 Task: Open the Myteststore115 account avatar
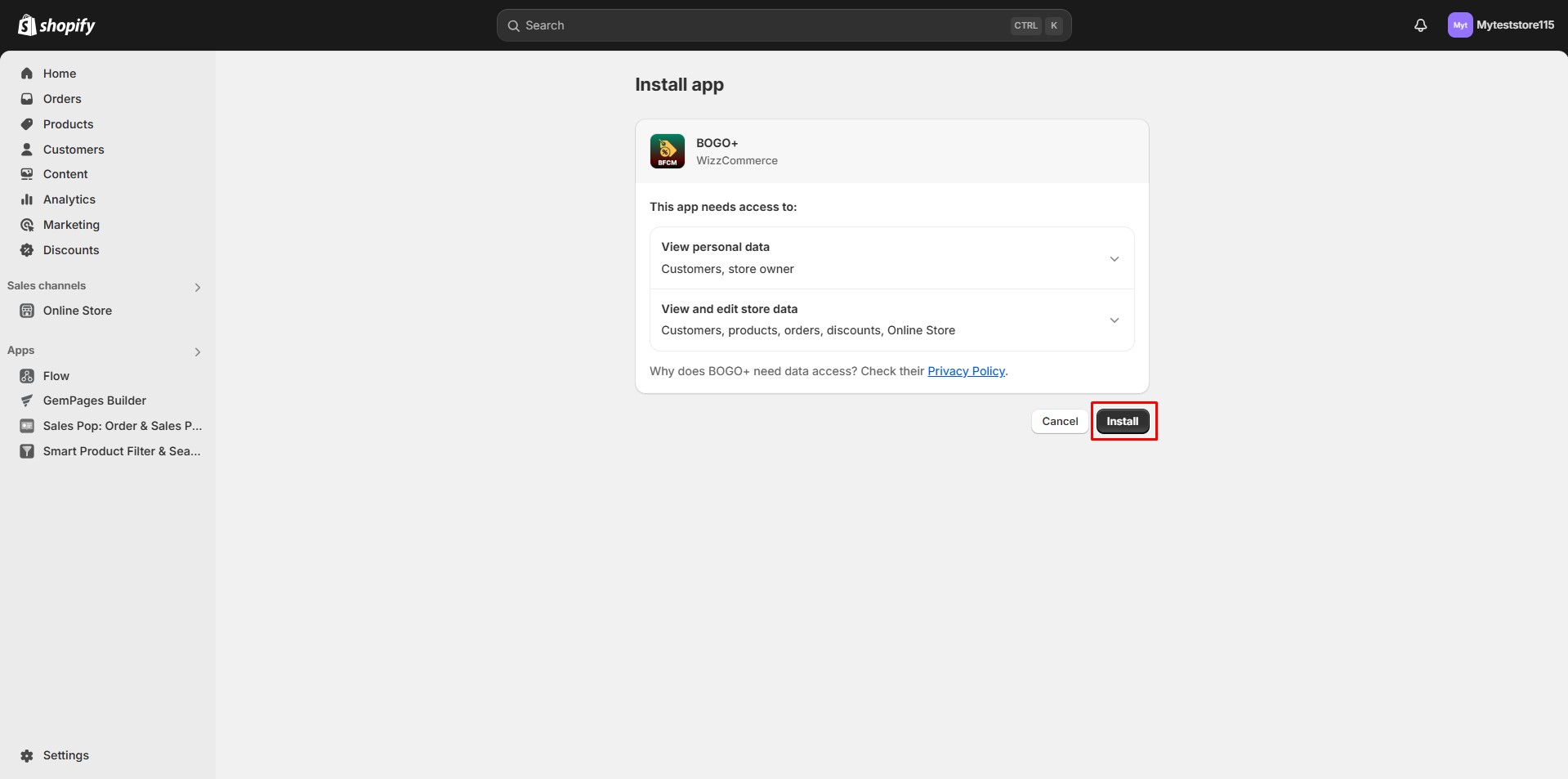coord(1460,25)
